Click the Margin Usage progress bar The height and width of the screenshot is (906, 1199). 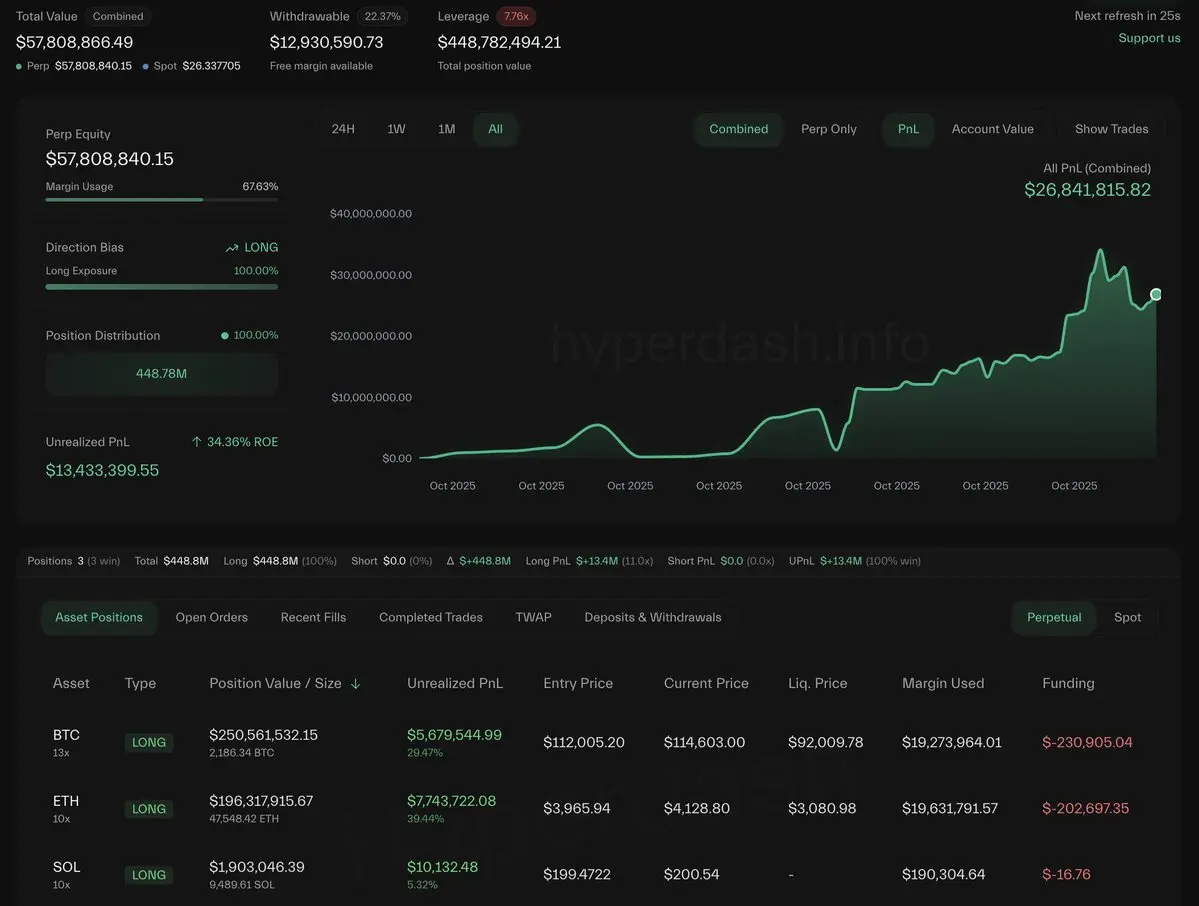pos(161,200)
